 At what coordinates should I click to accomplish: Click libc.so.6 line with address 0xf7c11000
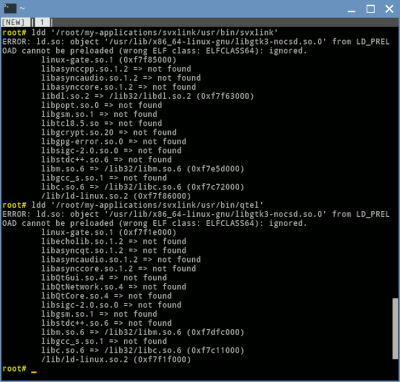point(143,350)
